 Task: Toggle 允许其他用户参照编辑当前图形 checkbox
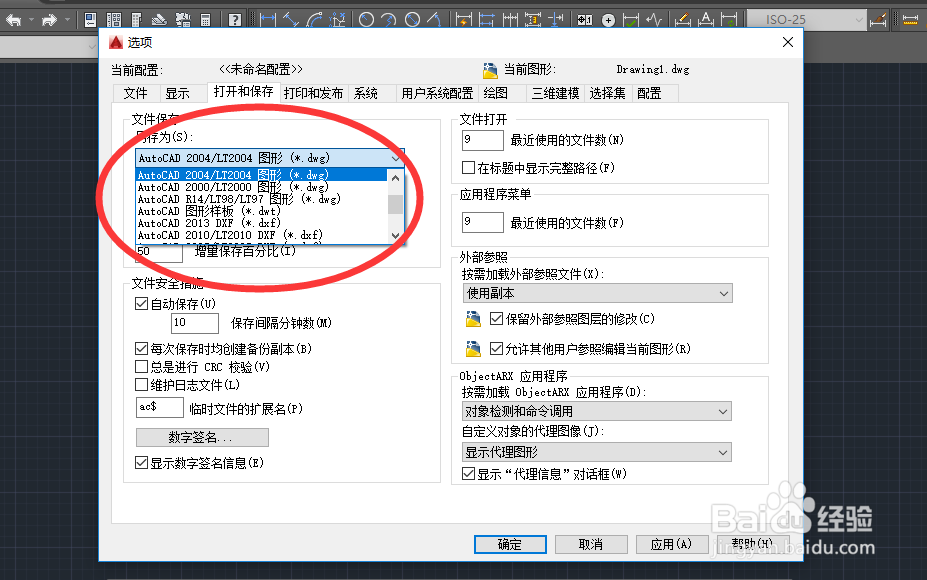point(497,349)
